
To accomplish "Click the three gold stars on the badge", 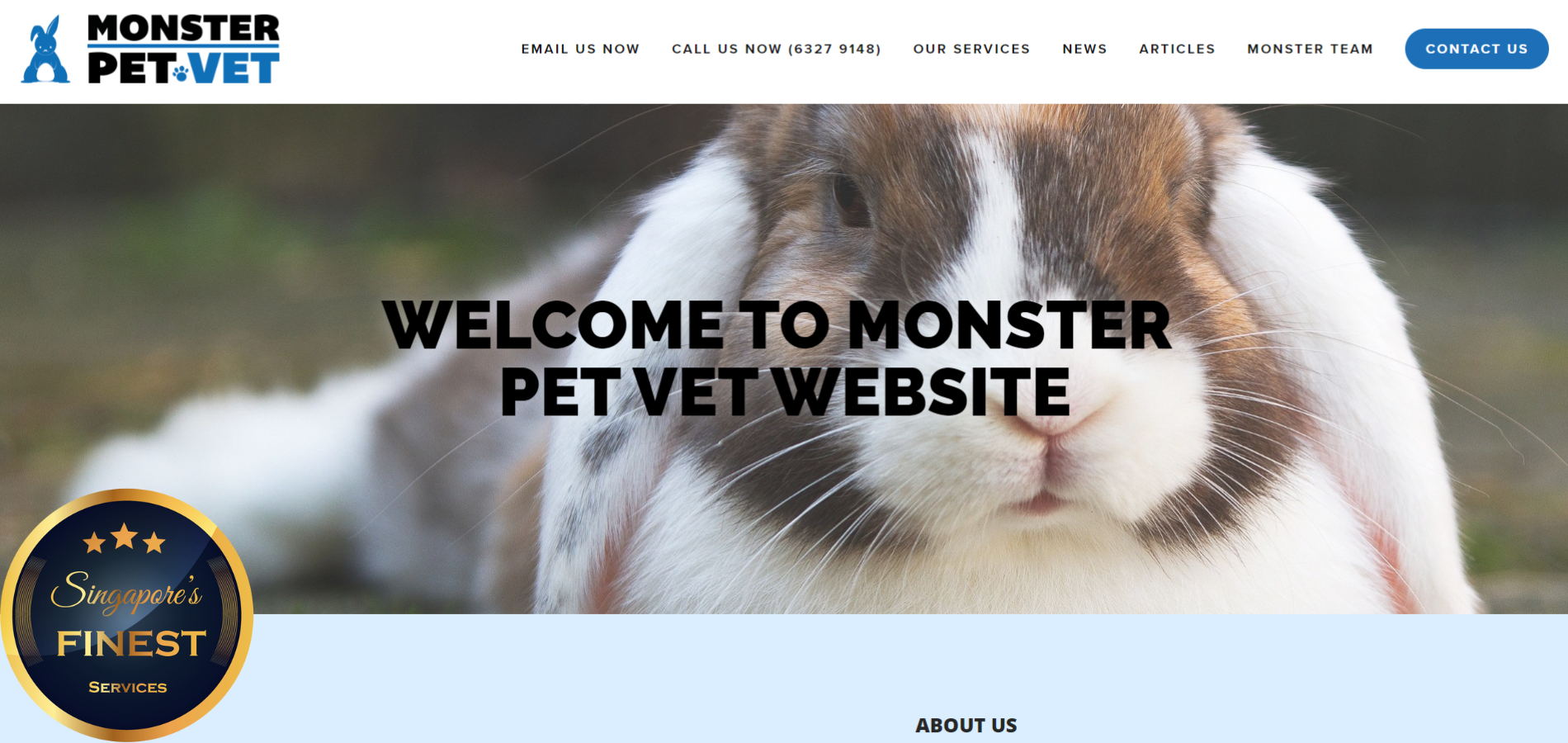I will 125,538.
